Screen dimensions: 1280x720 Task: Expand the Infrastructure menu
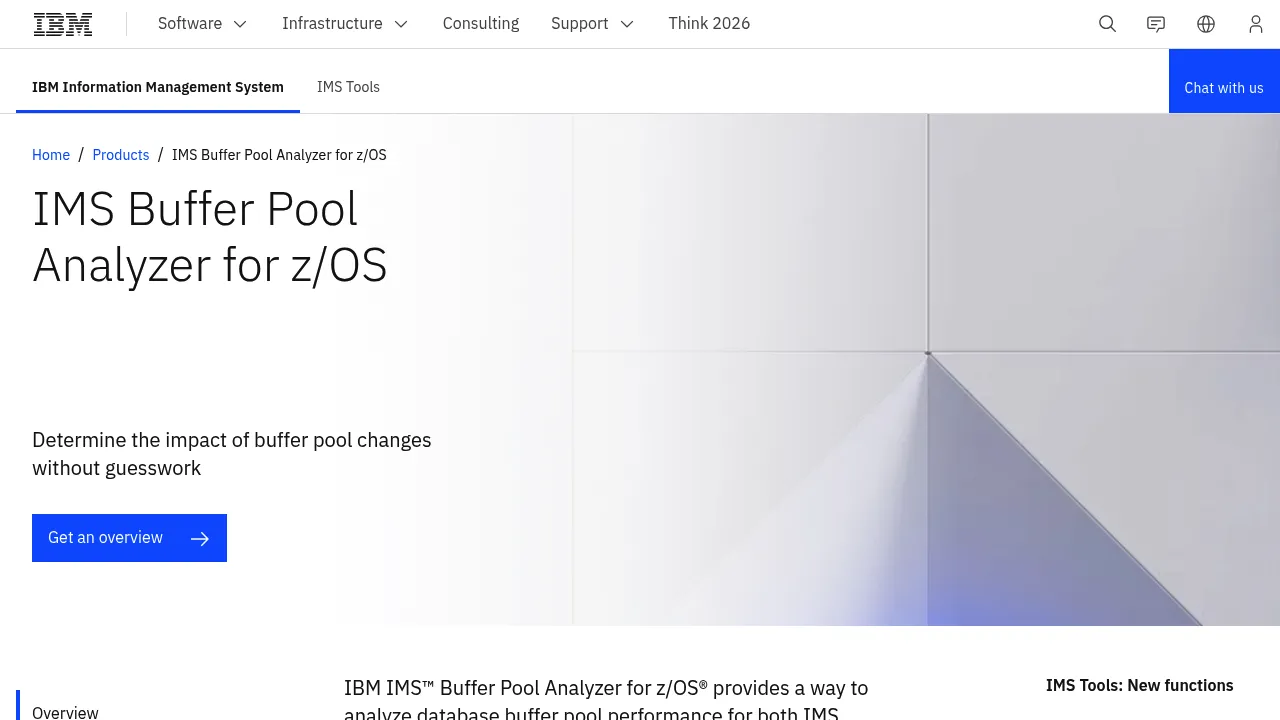345,24
